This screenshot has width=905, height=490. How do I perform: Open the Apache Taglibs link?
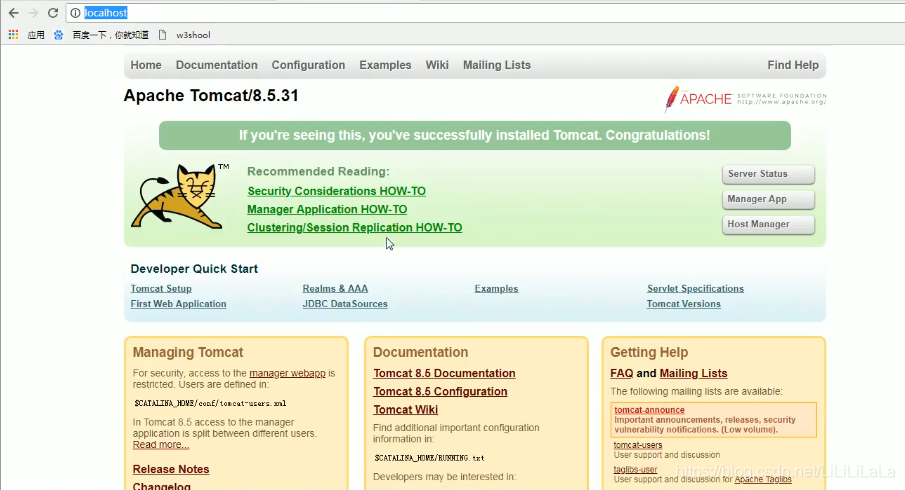pyautogui.click(x=763, y=479)
